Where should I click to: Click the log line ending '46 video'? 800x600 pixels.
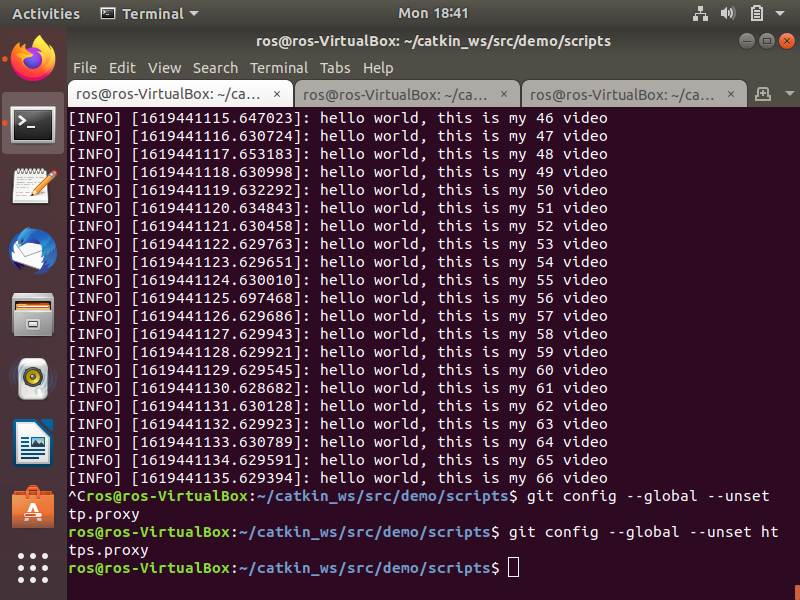[x=338, y=118]
